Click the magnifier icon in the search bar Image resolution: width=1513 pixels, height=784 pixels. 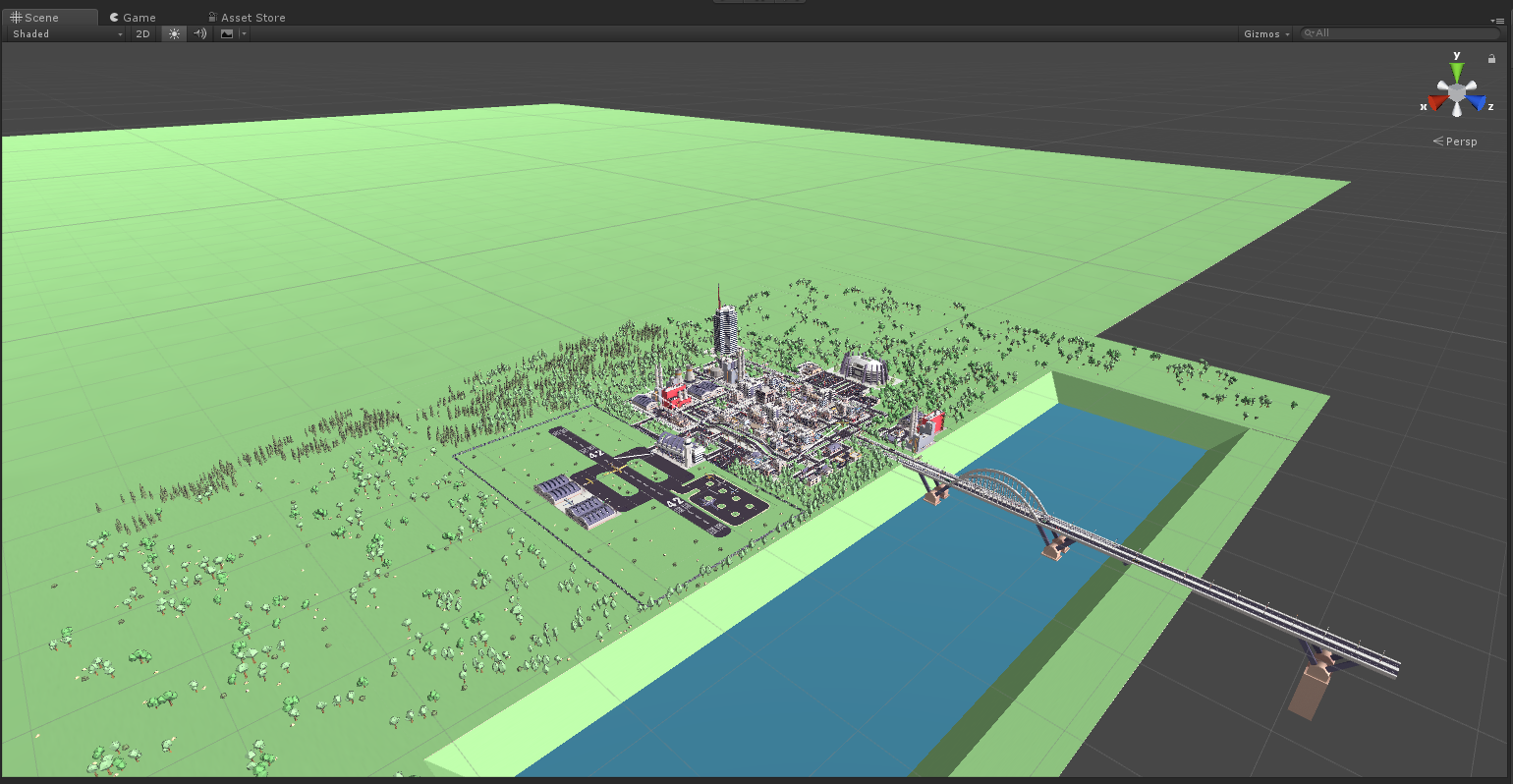click(x=1309, y=33)
